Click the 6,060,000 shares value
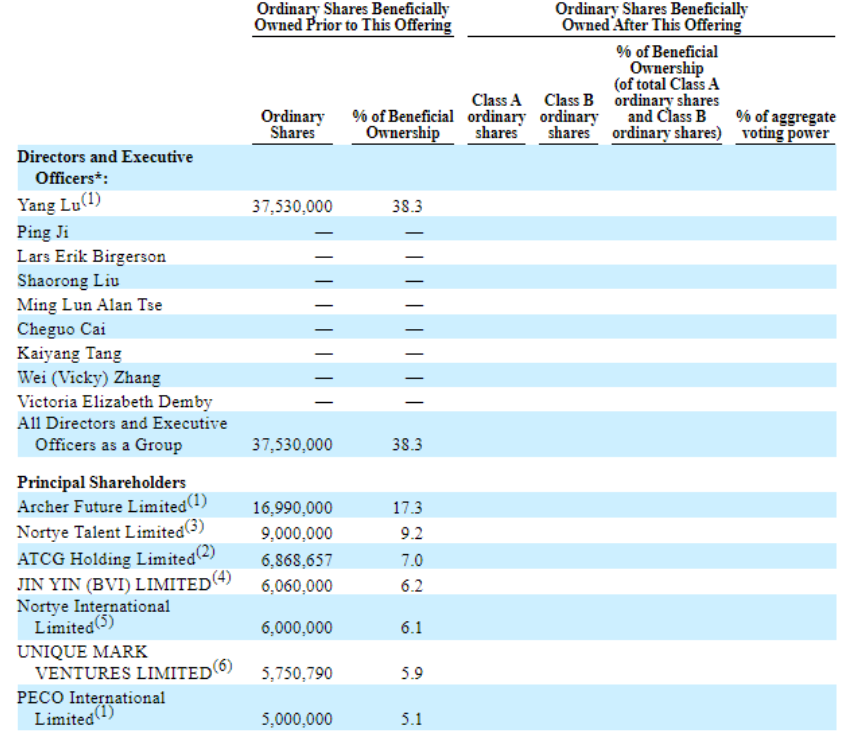This screenshot has width=844, height=739. pos(297,585)
